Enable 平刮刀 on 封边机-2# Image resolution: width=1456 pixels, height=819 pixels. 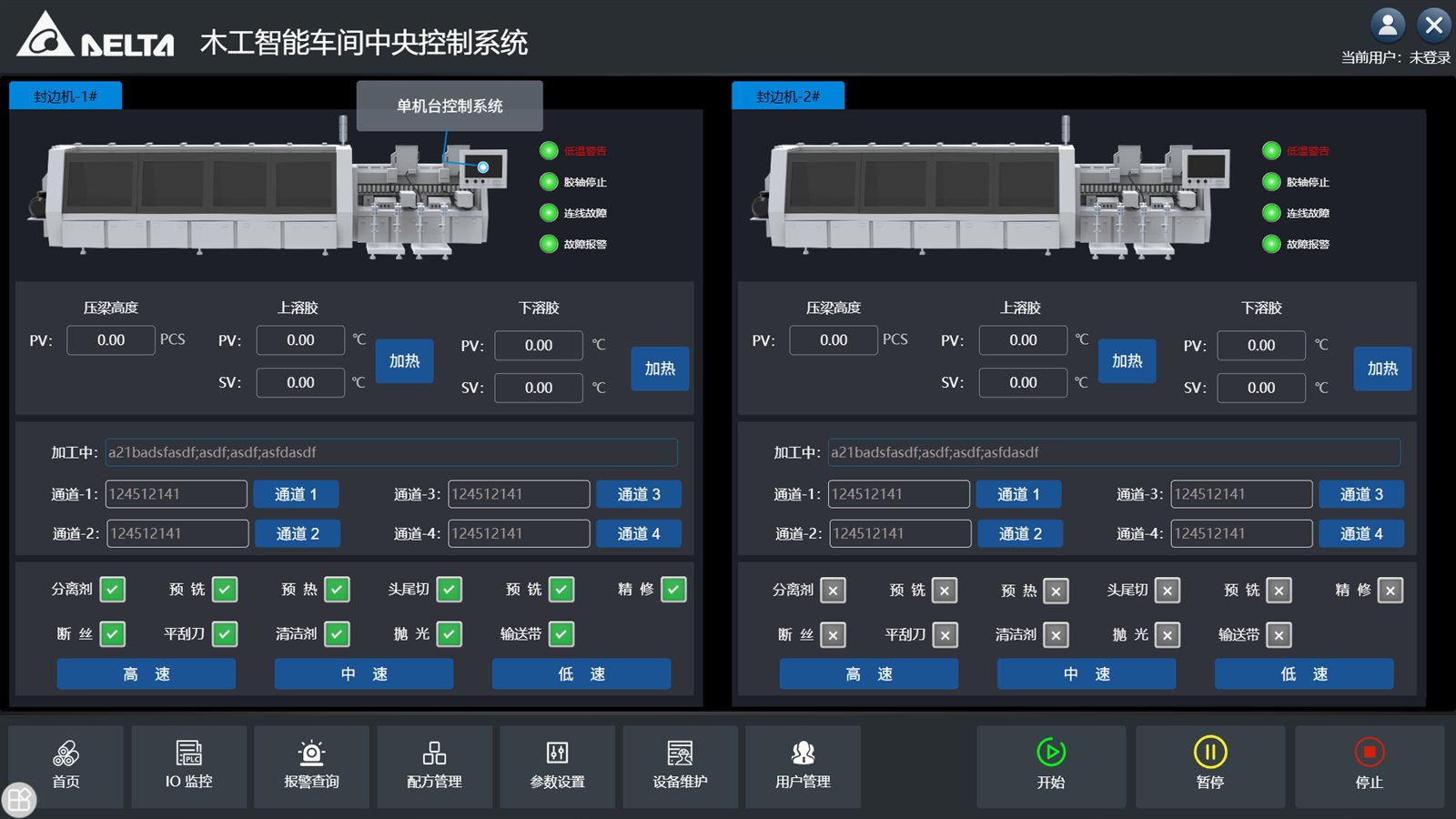pyautogui.click(x=945, y=635)
